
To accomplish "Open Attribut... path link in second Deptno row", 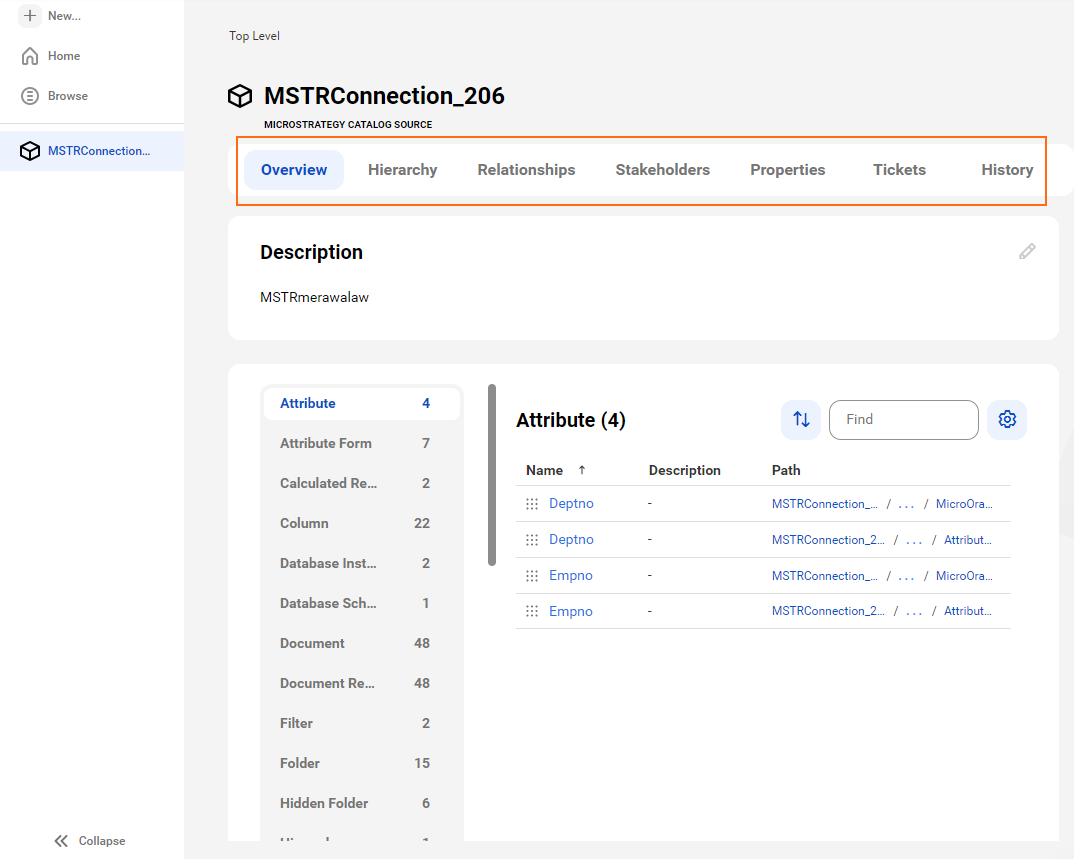I will point(968,540).
